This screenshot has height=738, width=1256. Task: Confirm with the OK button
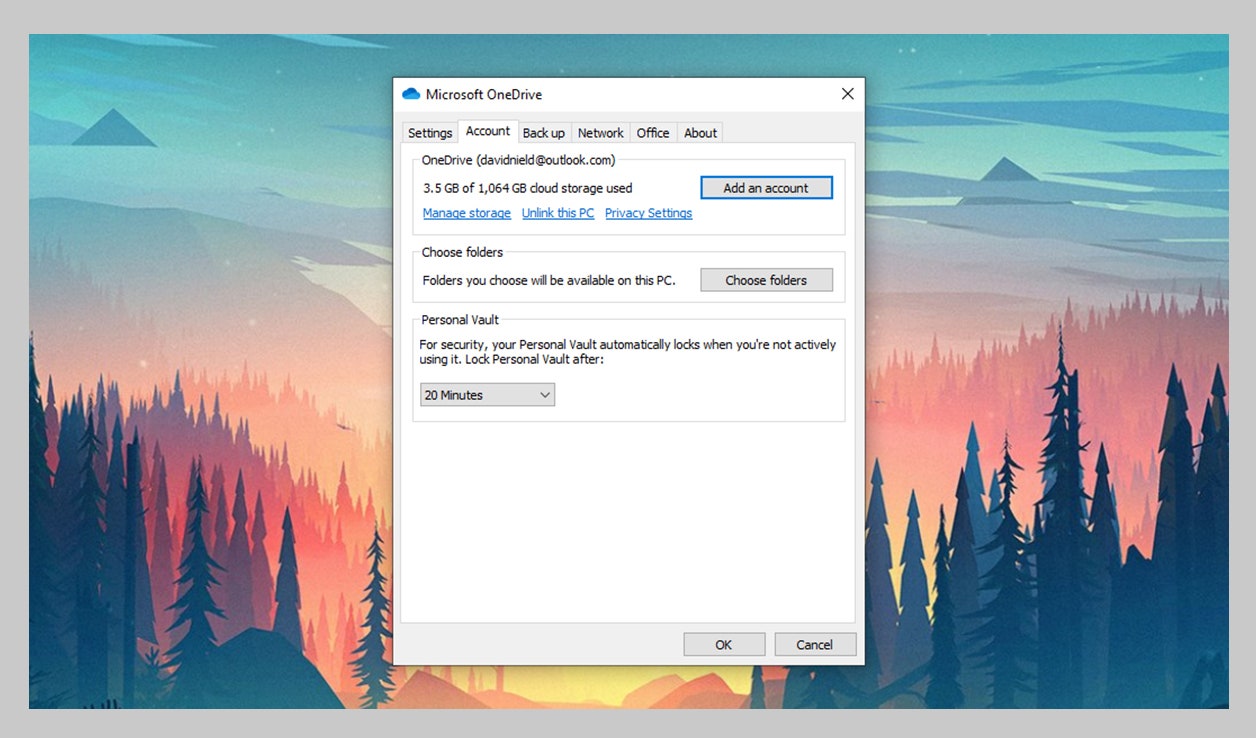coord(724,645)
